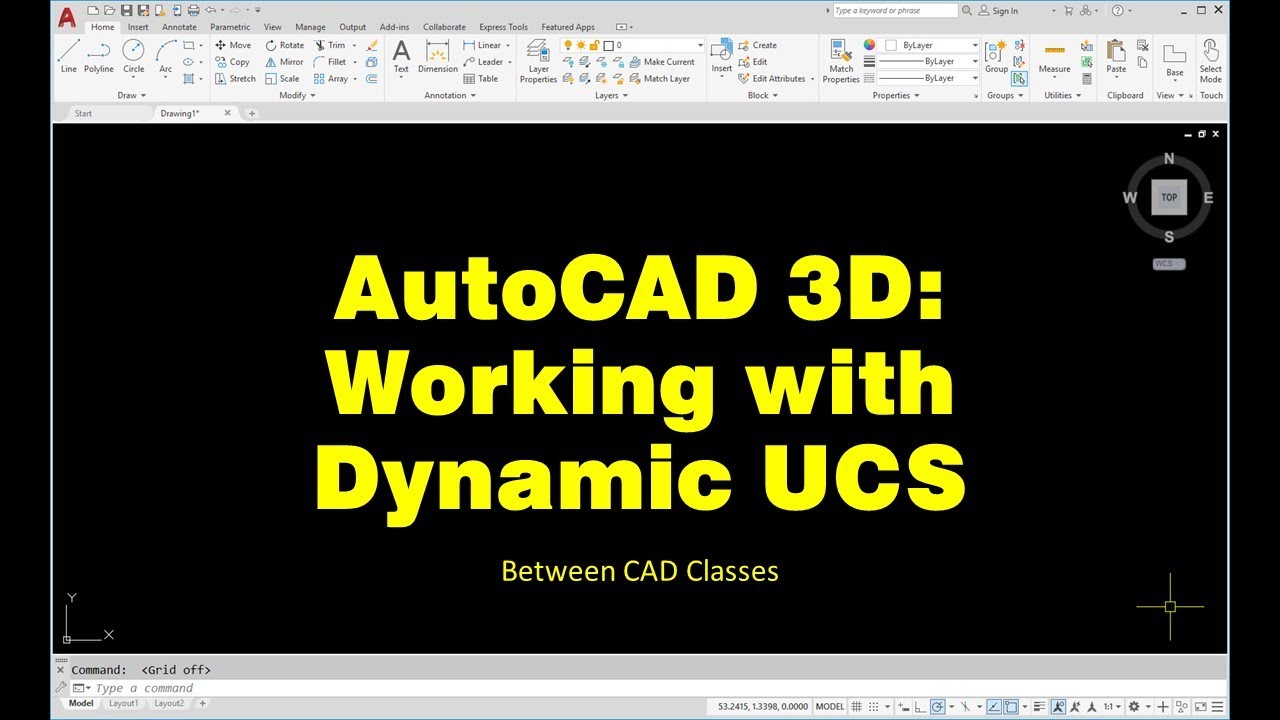Select the Circle tool
1280x720 pixels.
133,56
